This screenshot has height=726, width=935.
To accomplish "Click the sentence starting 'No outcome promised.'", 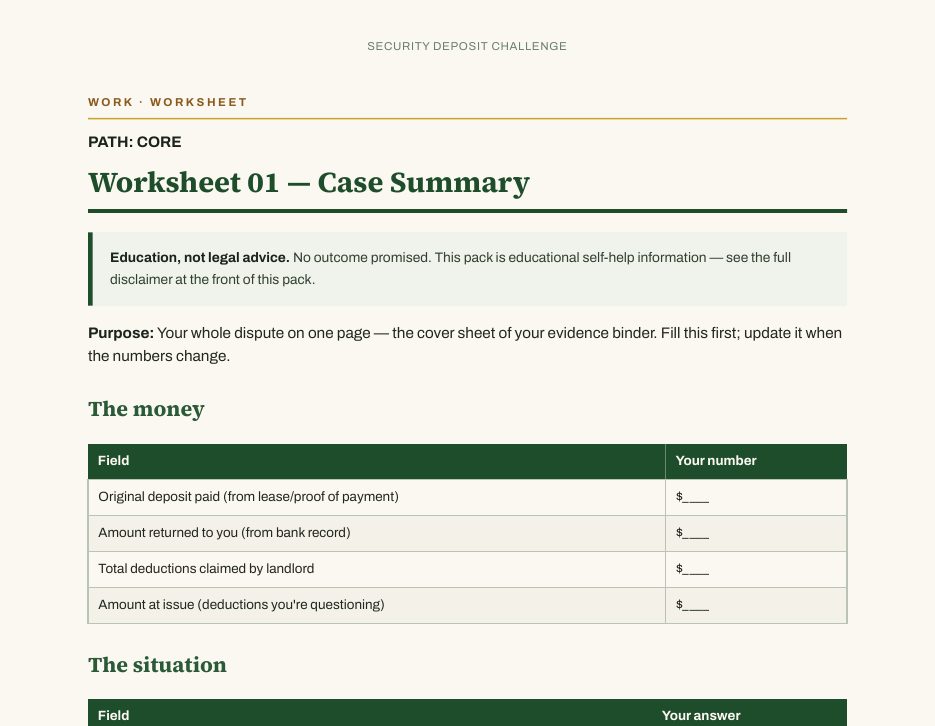I will [362, 257].
